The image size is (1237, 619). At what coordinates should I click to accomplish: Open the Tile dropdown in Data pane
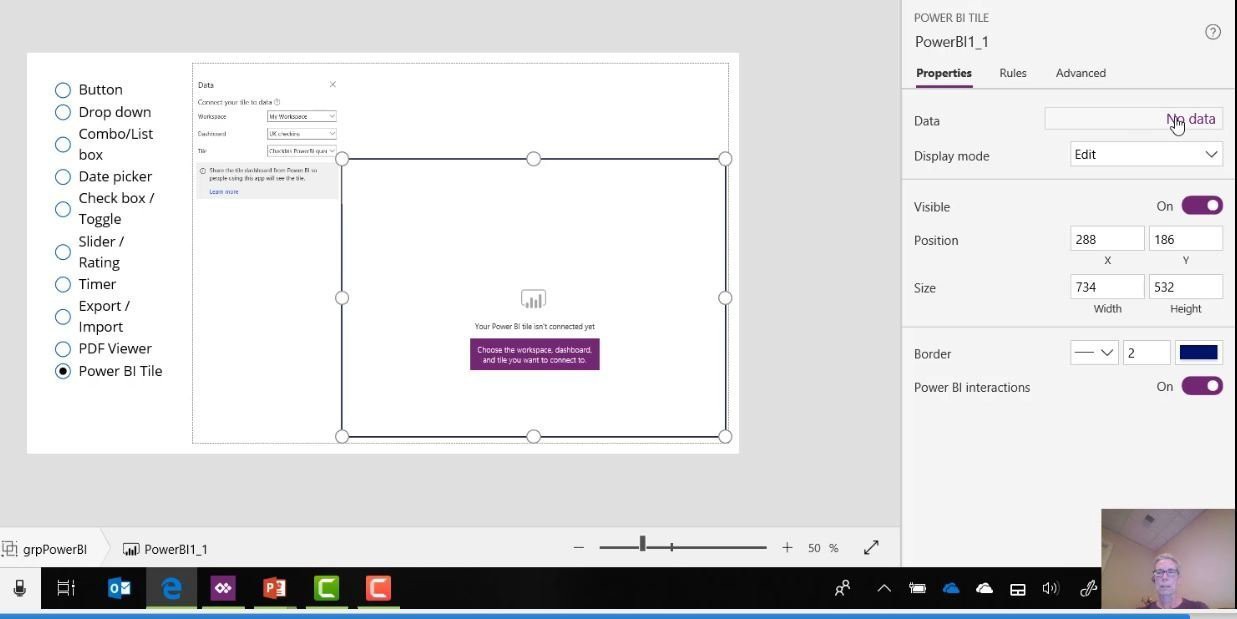point(302,151)
